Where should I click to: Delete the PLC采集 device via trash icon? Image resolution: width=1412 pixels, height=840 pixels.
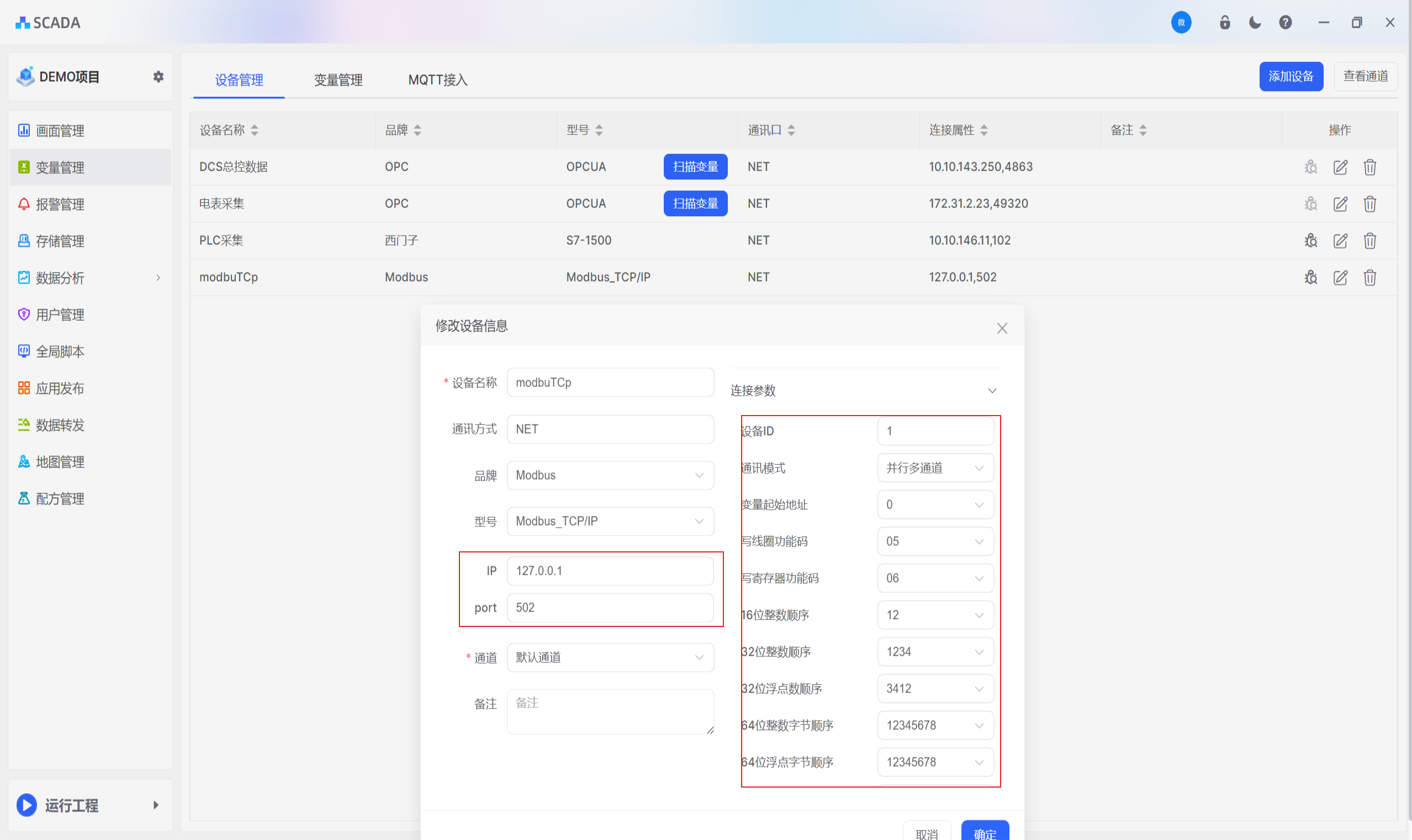point(1369,241)
